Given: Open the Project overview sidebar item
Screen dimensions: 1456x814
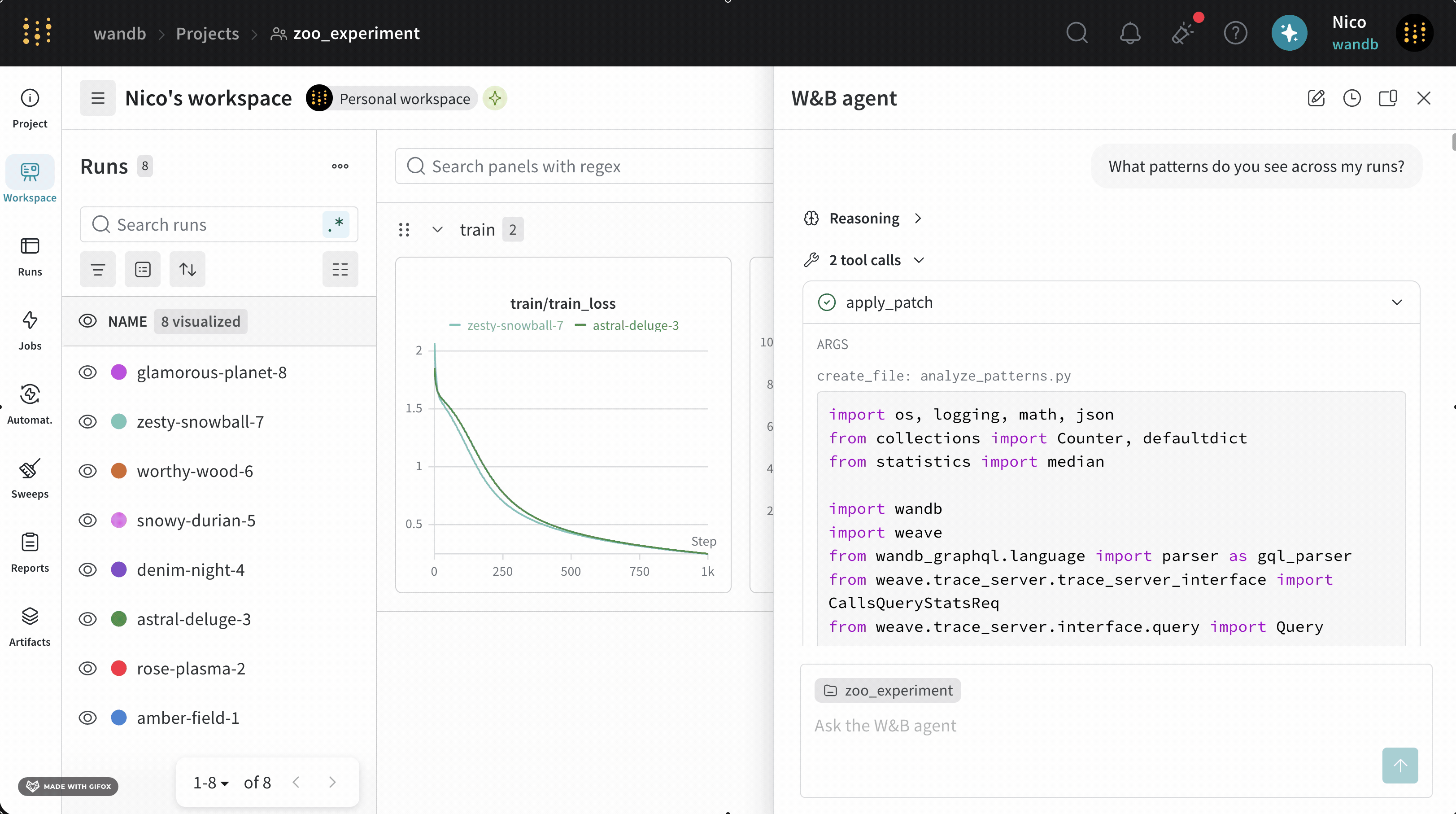Looking at the screenshot, I should click(x=30, y=109).
